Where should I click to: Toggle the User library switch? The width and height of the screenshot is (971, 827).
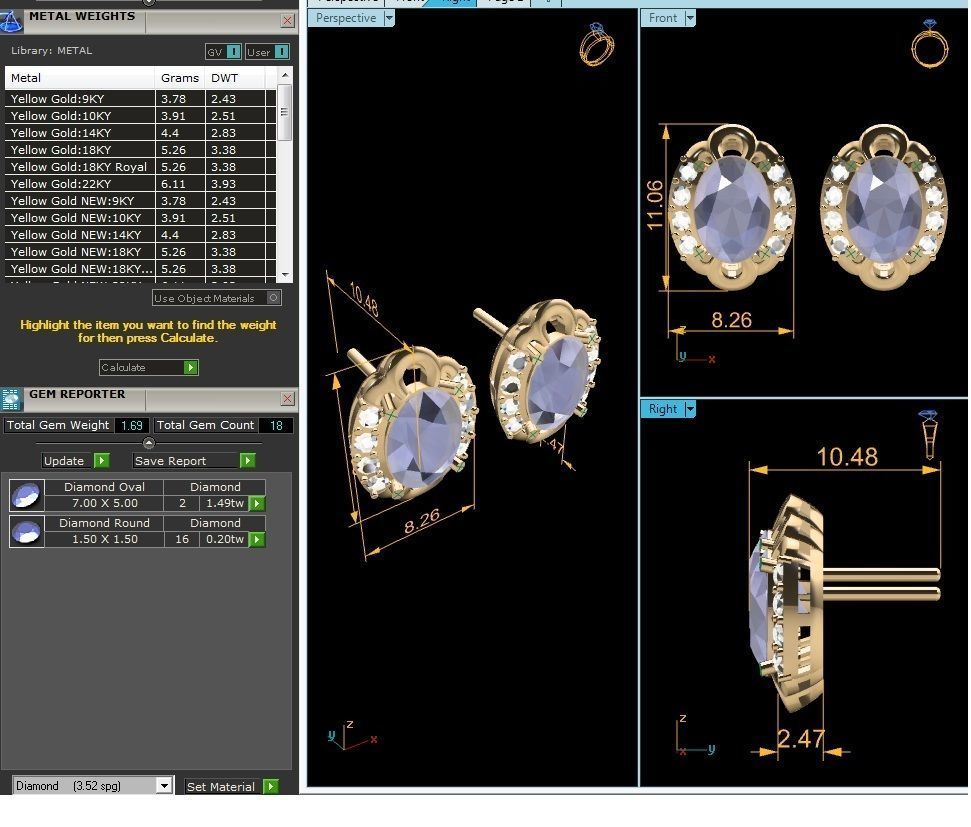coord(267,51)
